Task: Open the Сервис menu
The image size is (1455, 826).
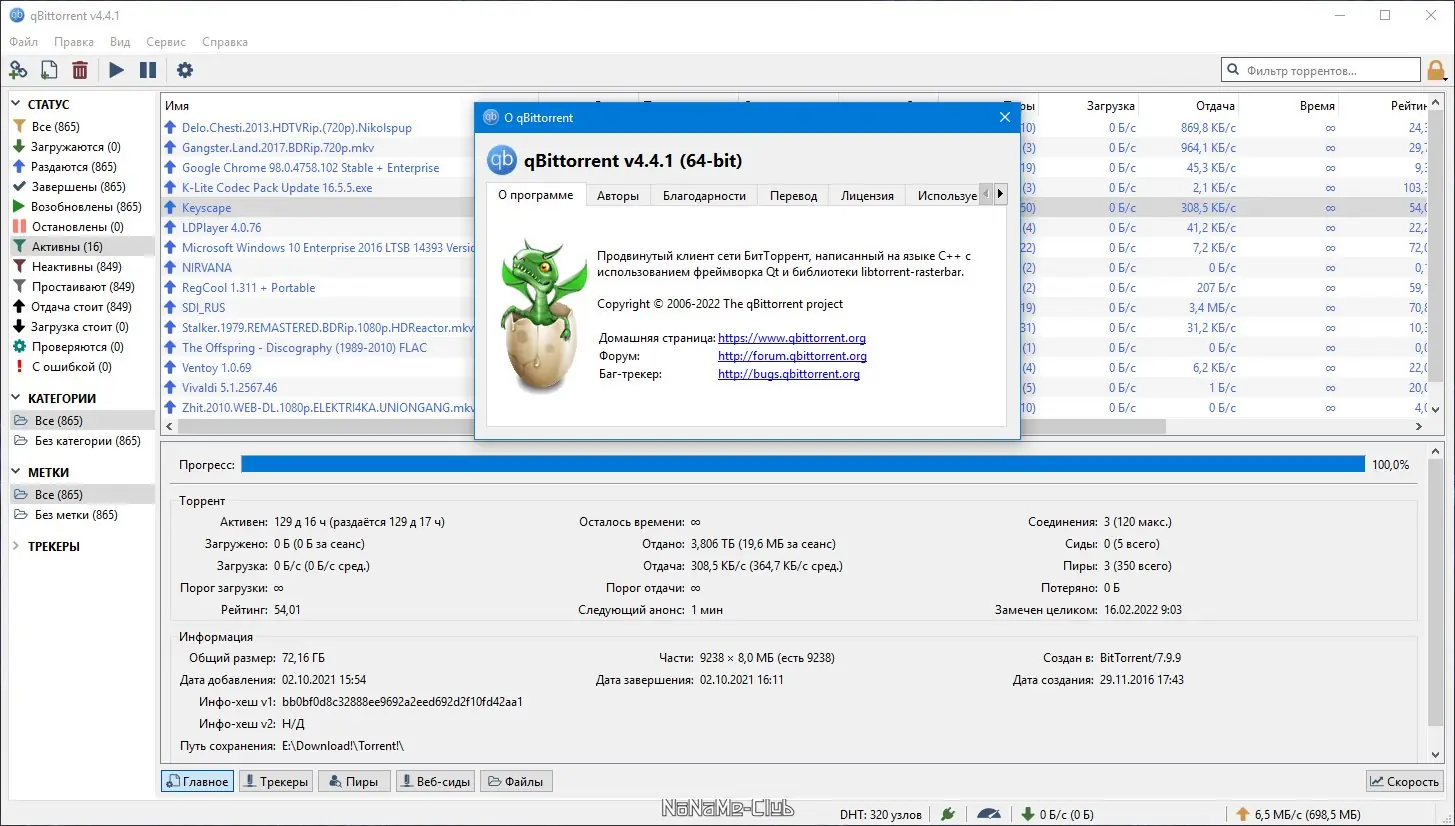Action: point(166,42)
